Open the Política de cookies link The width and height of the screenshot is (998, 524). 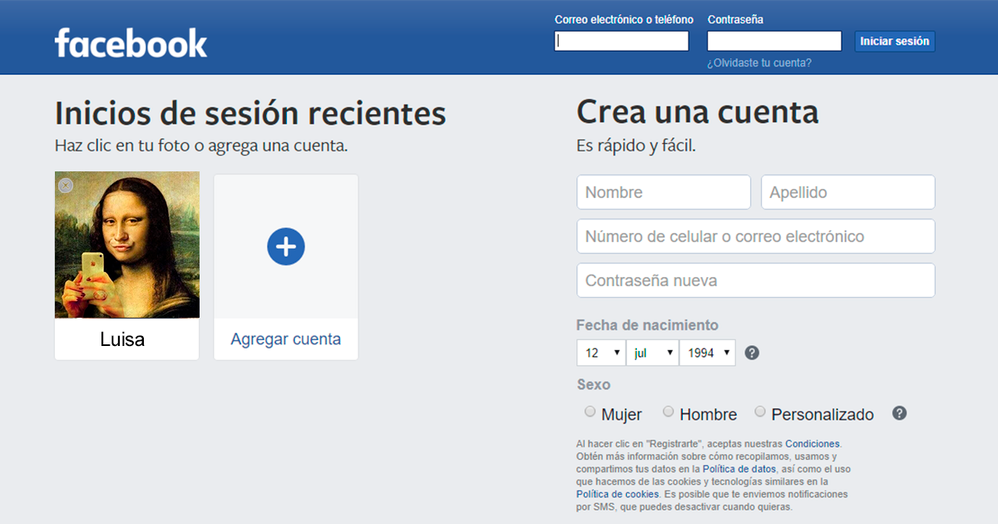tap(617, 494)
